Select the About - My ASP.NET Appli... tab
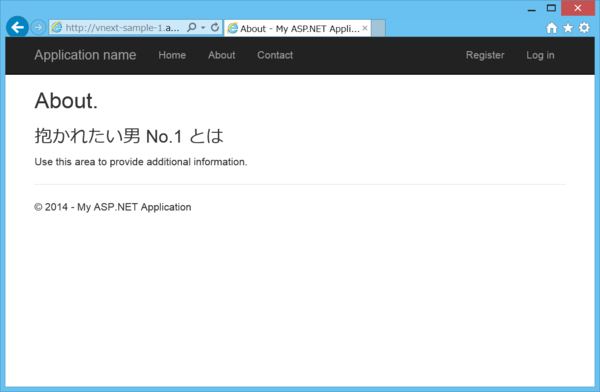Image resolution: width=600 pixels, height=392 pixels. pos(297,28)
